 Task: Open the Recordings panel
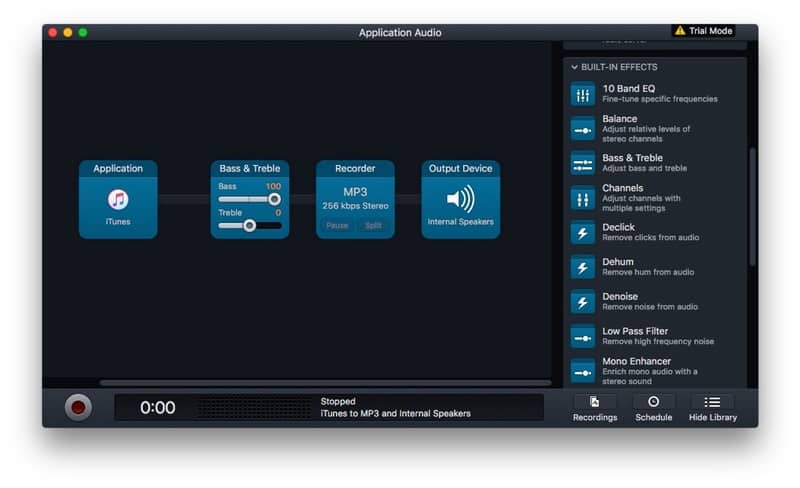(x=595, y=408)
